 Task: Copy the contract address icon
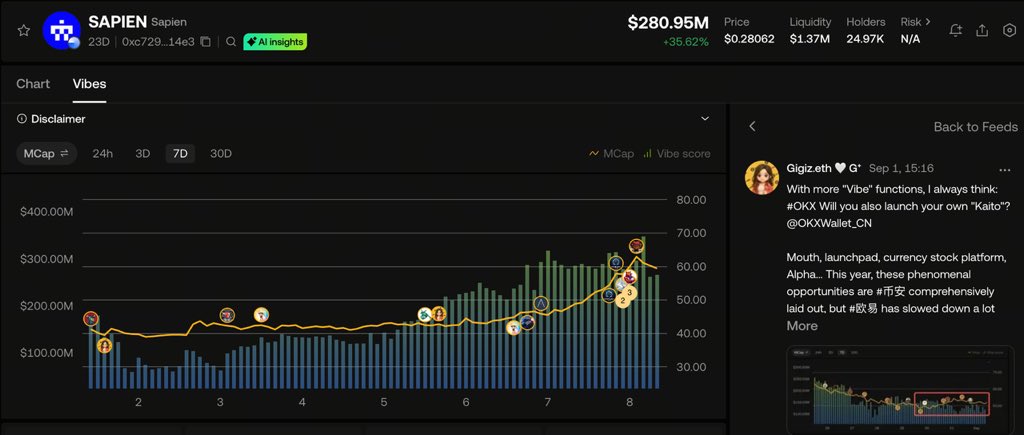[206, 42]
